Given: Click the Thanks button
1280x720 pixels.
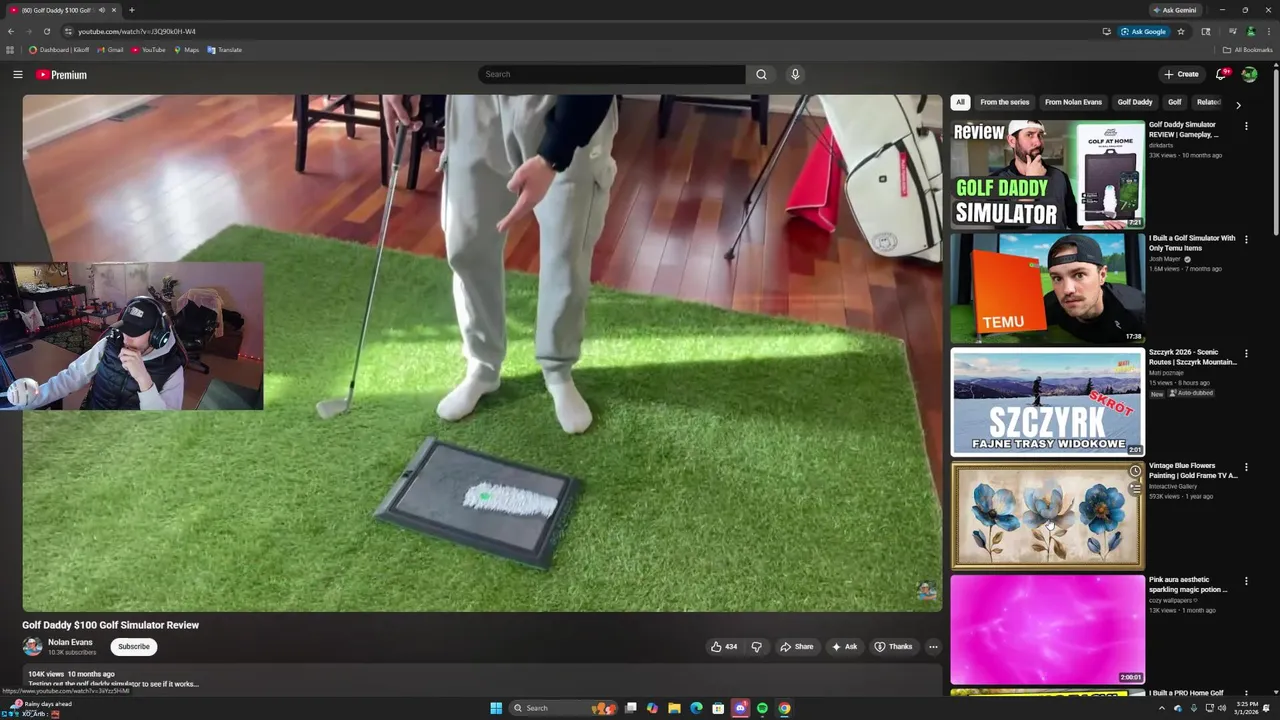Looking at the screenshot, I should pos(893,646).
